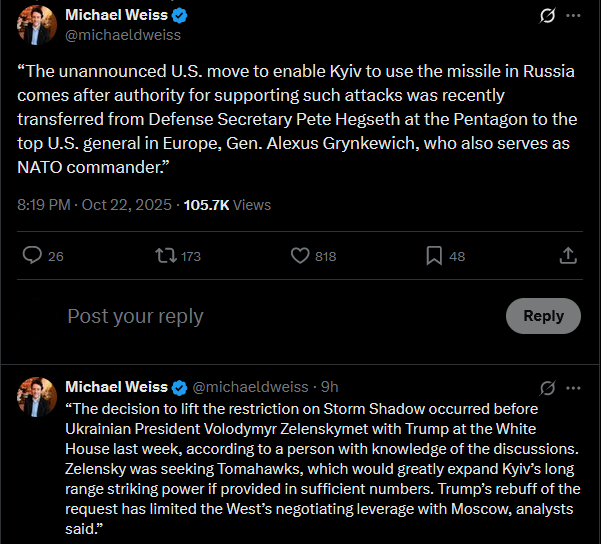The width and height of the screenshot is (601, 544).
Task: Open more options on the reply post
Action: coord(573,388)
